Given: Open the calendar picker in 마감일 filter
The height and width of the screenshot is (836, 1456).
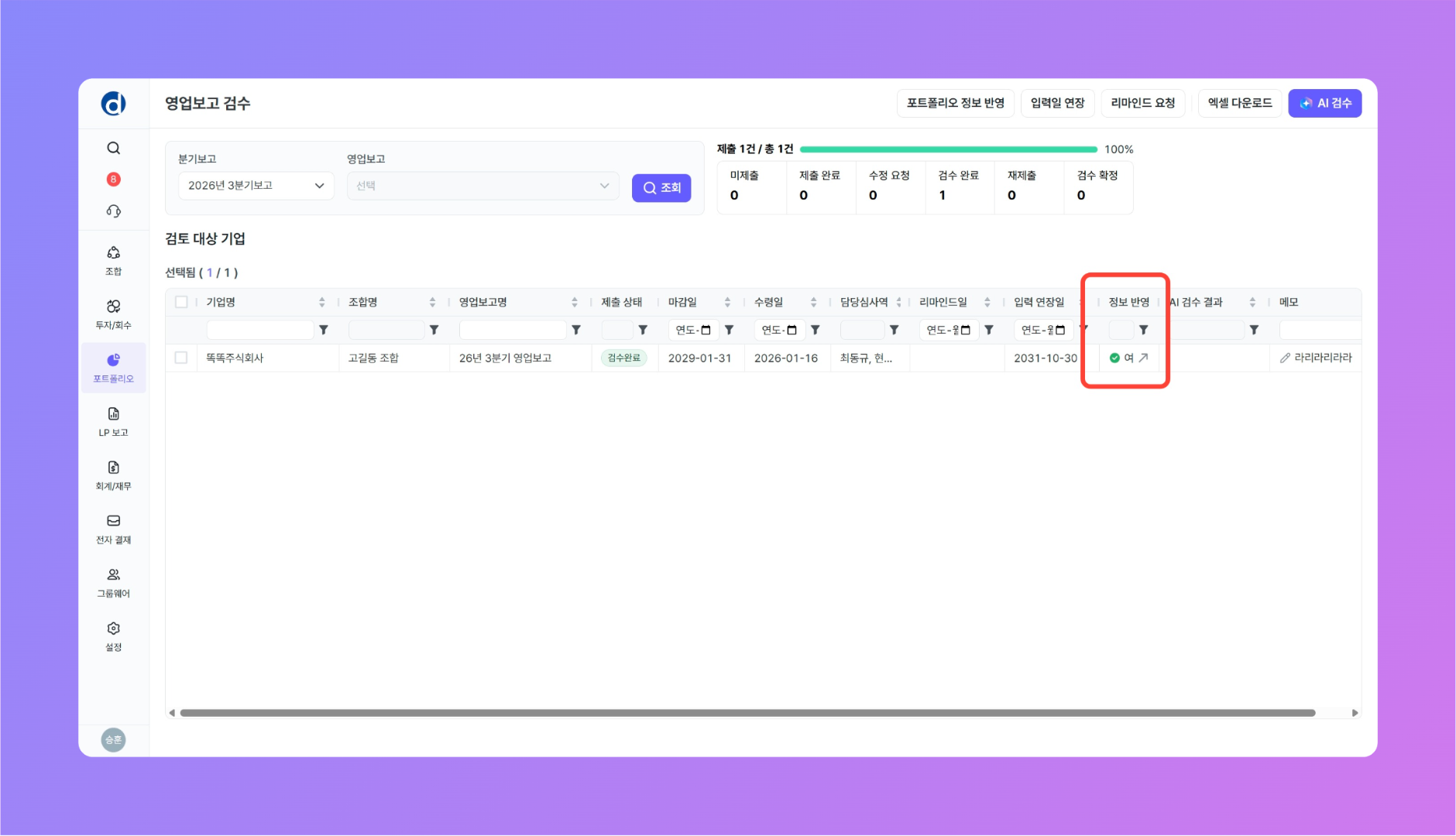Looking at the screenshot, I should click(706, 330).
